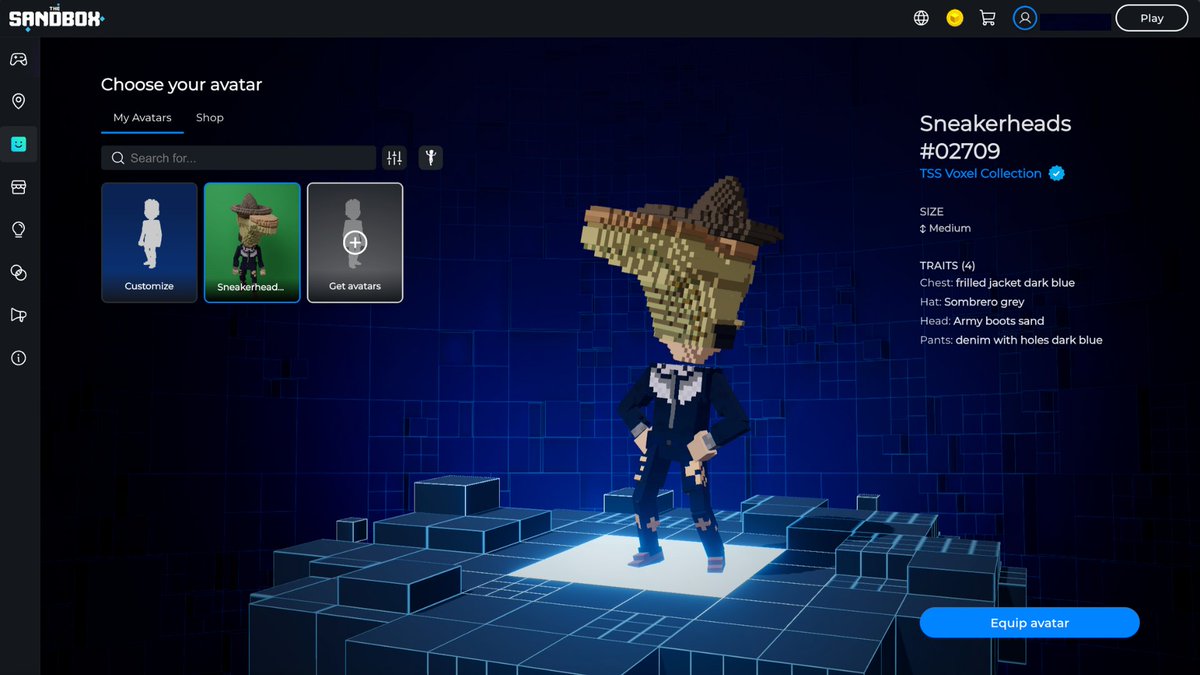Click the Play button
The width and height of the screenshot is (1200, 675).
(1152, 18)
